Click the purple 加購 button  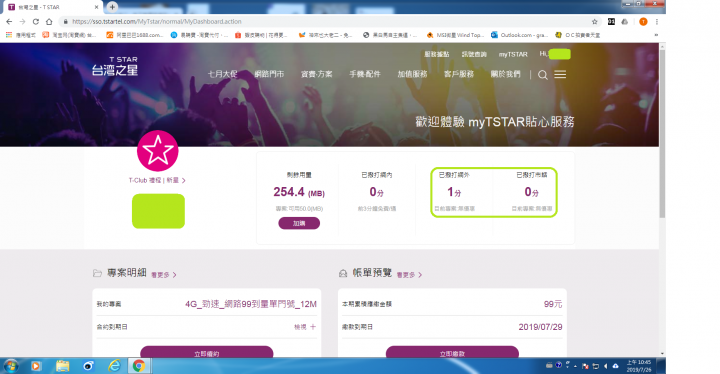[x=299, y=223]
